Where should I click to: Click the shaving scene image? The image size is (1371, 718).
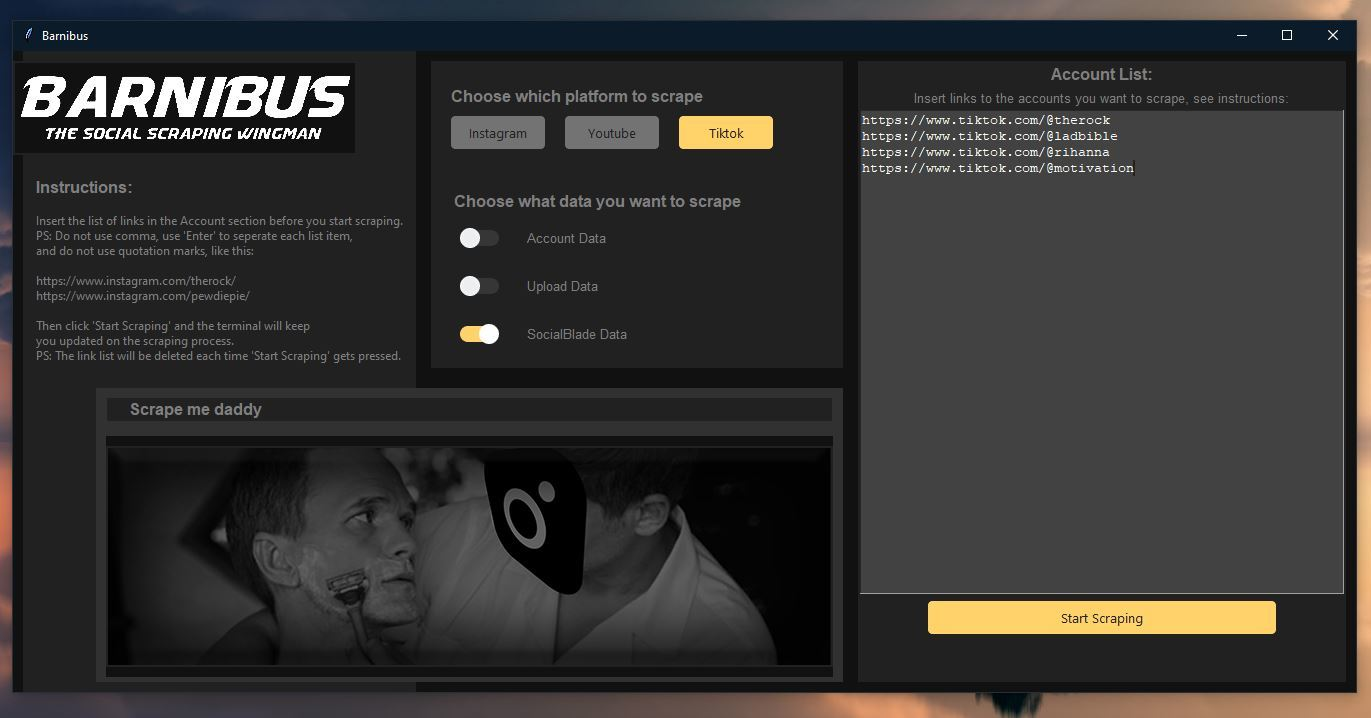pyautogui.click(x=469, y=556)
